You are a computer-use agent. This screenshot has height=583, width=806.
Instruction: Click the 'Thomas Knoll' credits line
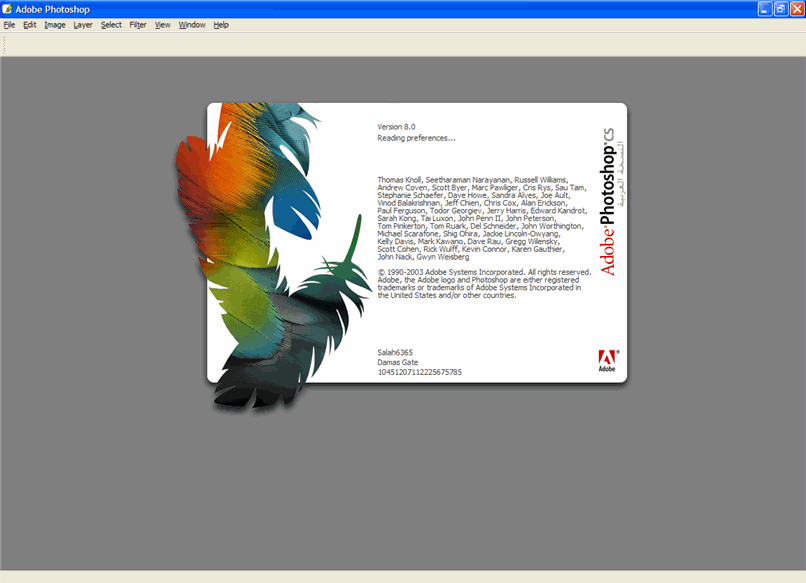pos(472,179)
